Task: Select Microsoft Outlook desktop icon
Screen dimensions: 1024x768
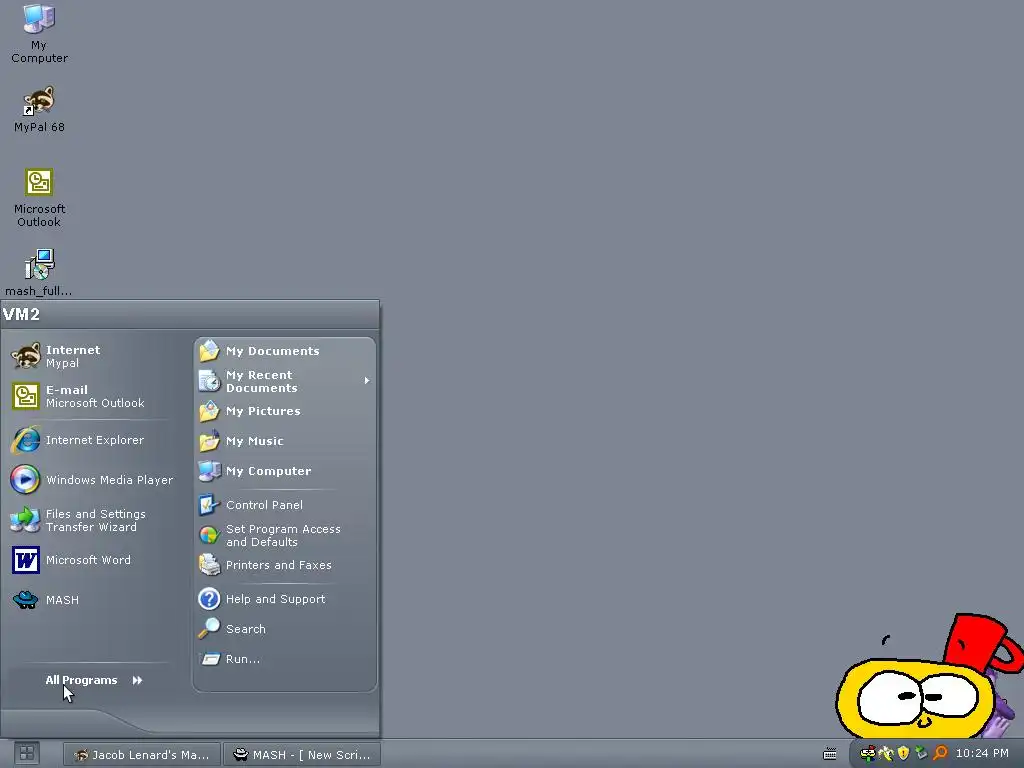Action: tap(39, 197)
